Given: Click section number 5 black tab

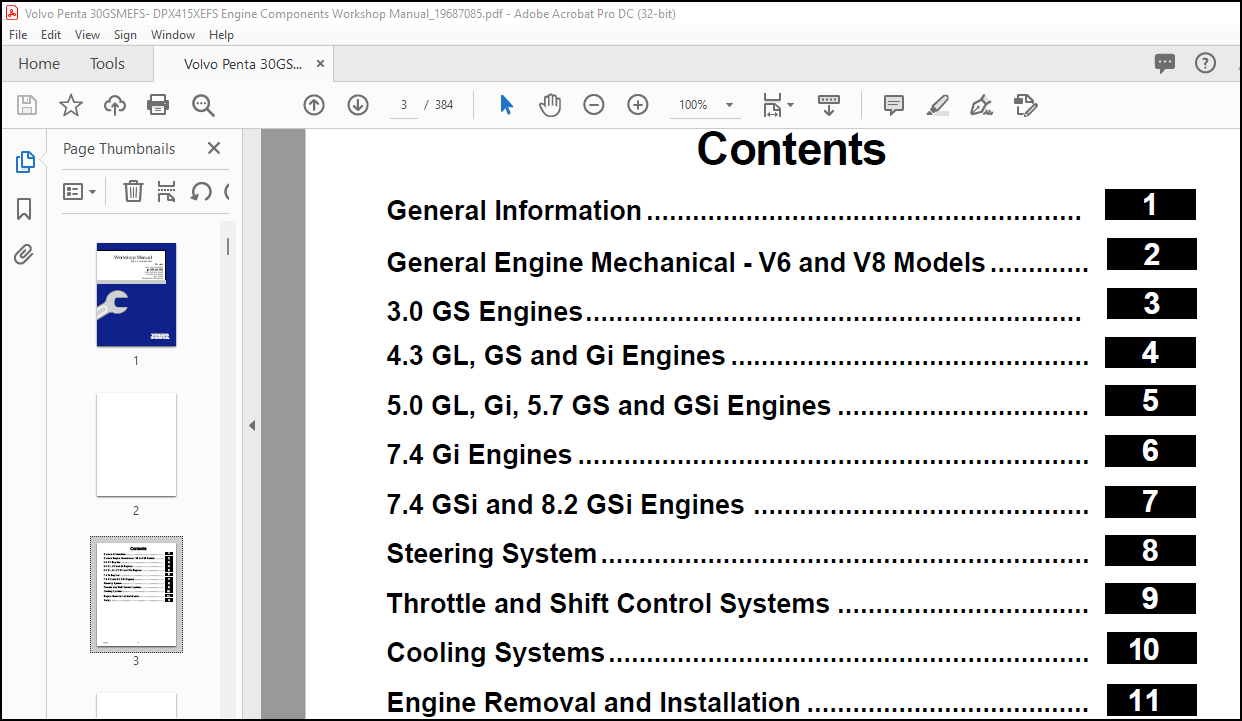Looking at the screenshot, I should point(1150,401).
